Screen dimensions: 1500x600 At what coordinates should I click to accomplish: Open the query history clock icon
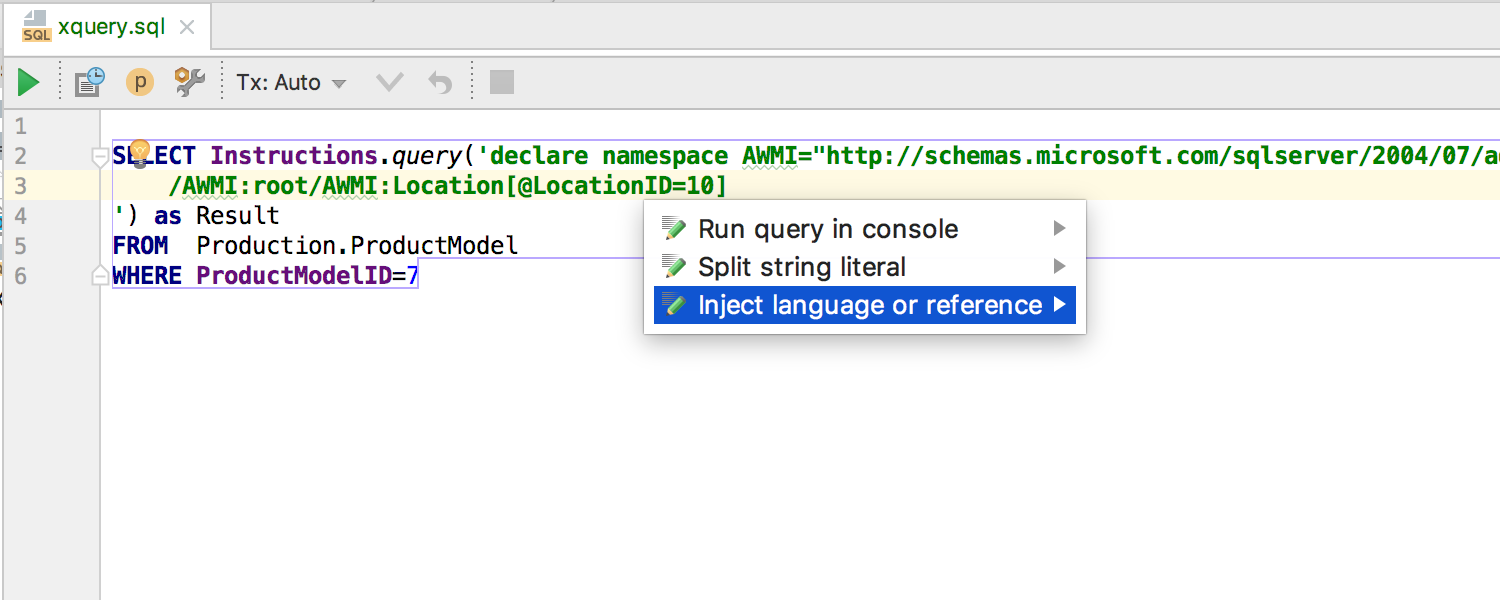[90, 82]
